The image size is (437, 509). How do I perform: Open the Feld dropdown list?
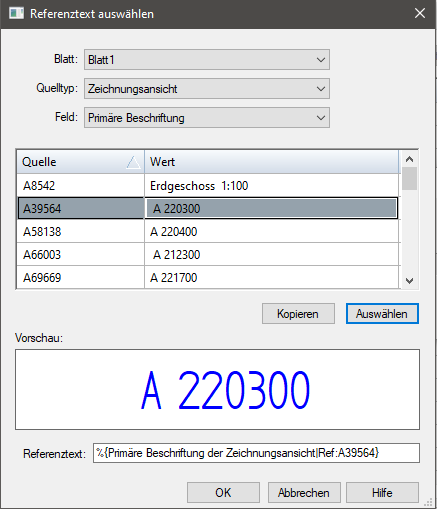207,118
